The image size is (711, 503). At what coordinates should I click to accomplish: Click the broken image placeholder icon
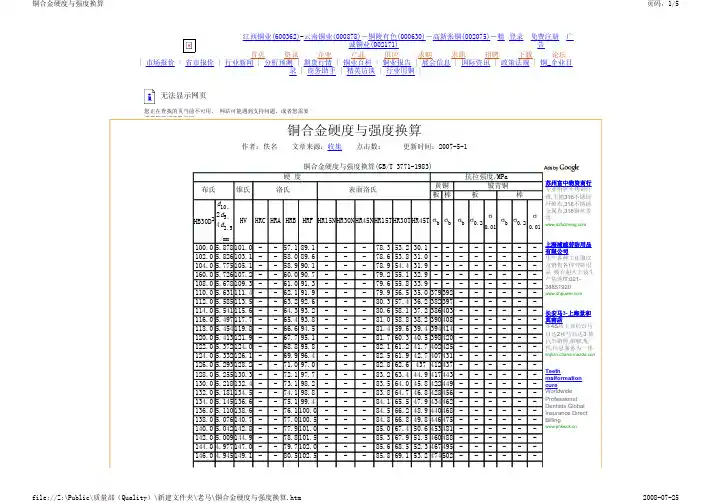coord(190,47)
